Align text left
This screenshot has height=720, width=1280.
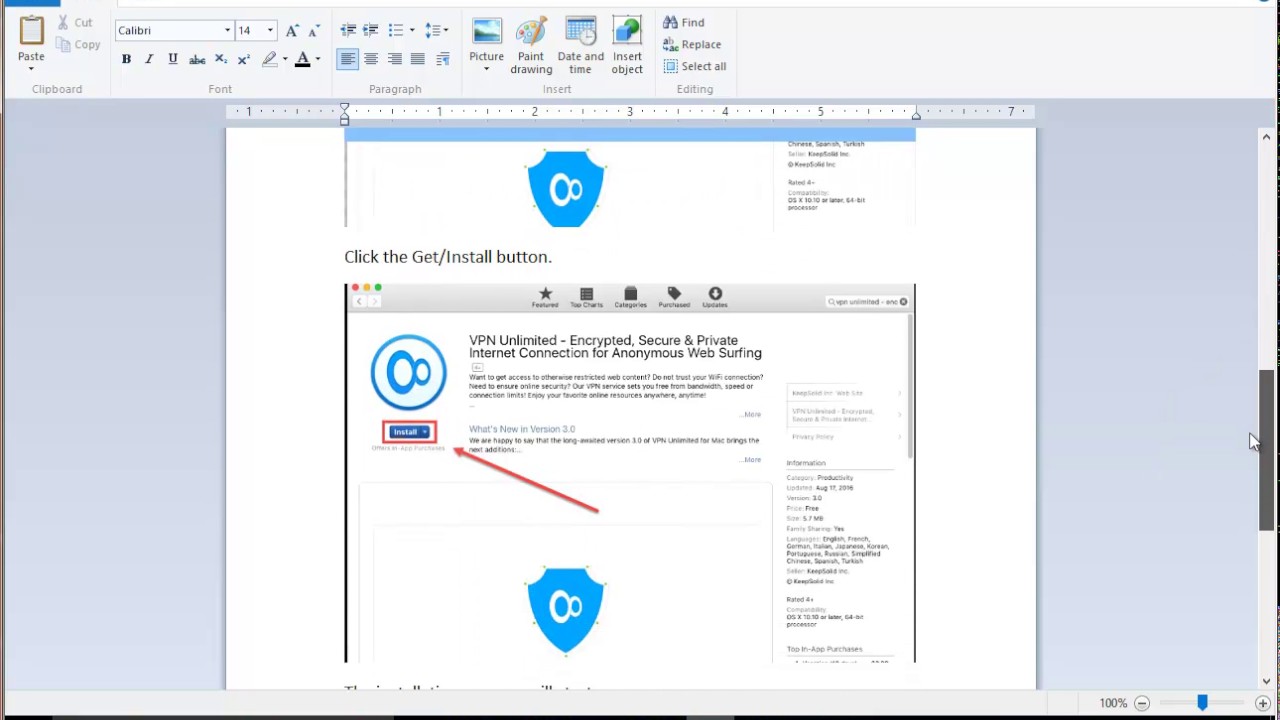[347, 60]
